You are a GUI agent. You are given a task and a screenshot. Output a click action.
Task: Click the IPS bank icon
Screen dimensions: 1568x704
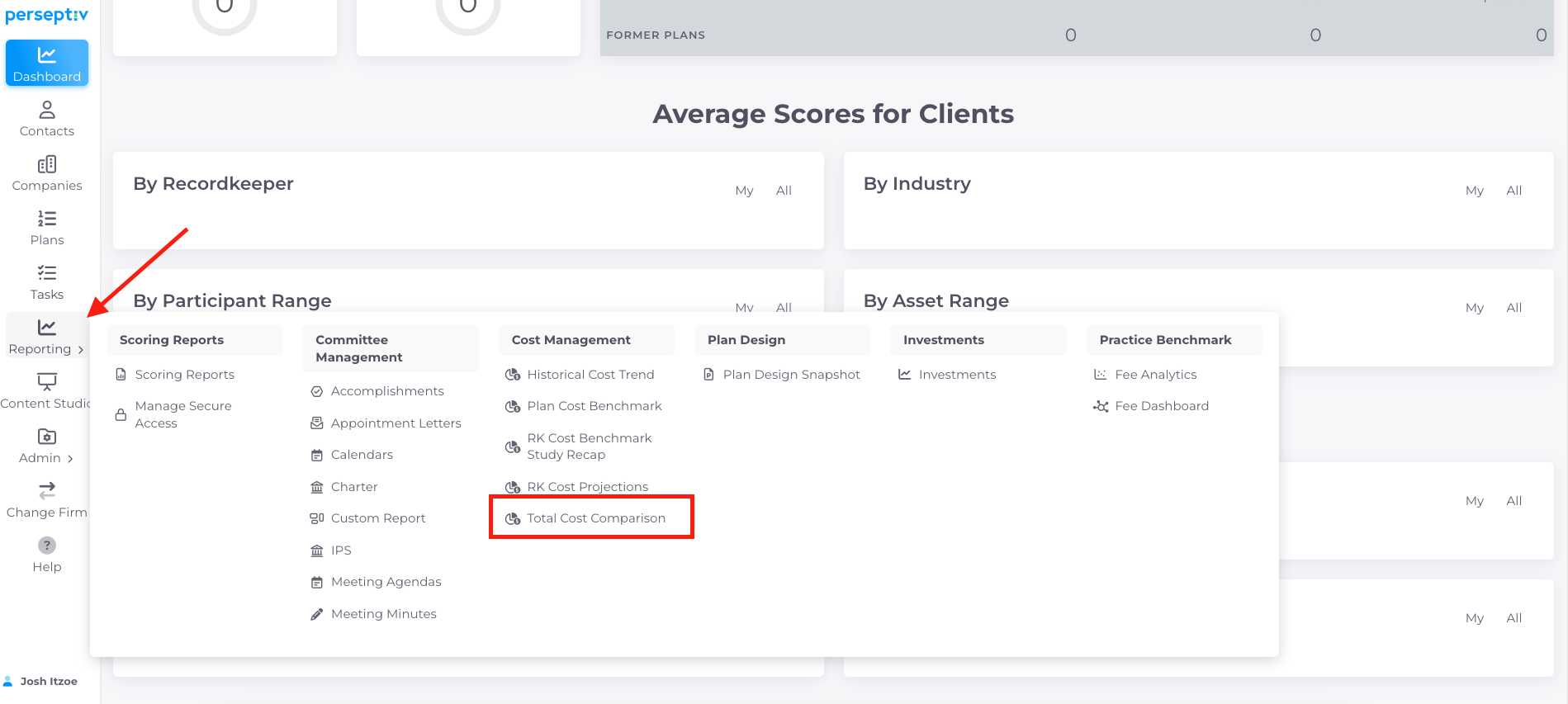(x=317, y=550)
